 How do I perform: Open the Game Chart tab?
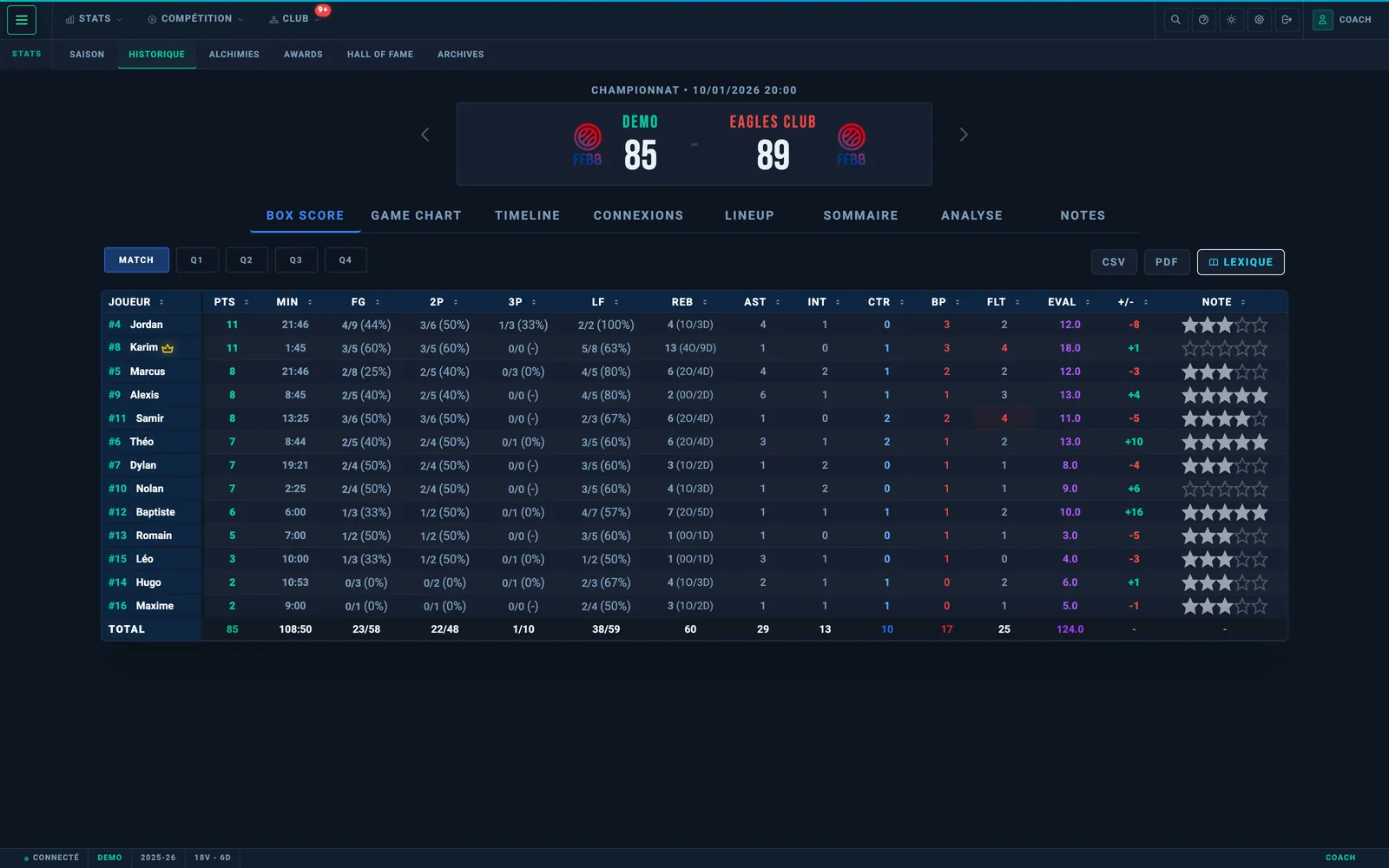point(416,216)
